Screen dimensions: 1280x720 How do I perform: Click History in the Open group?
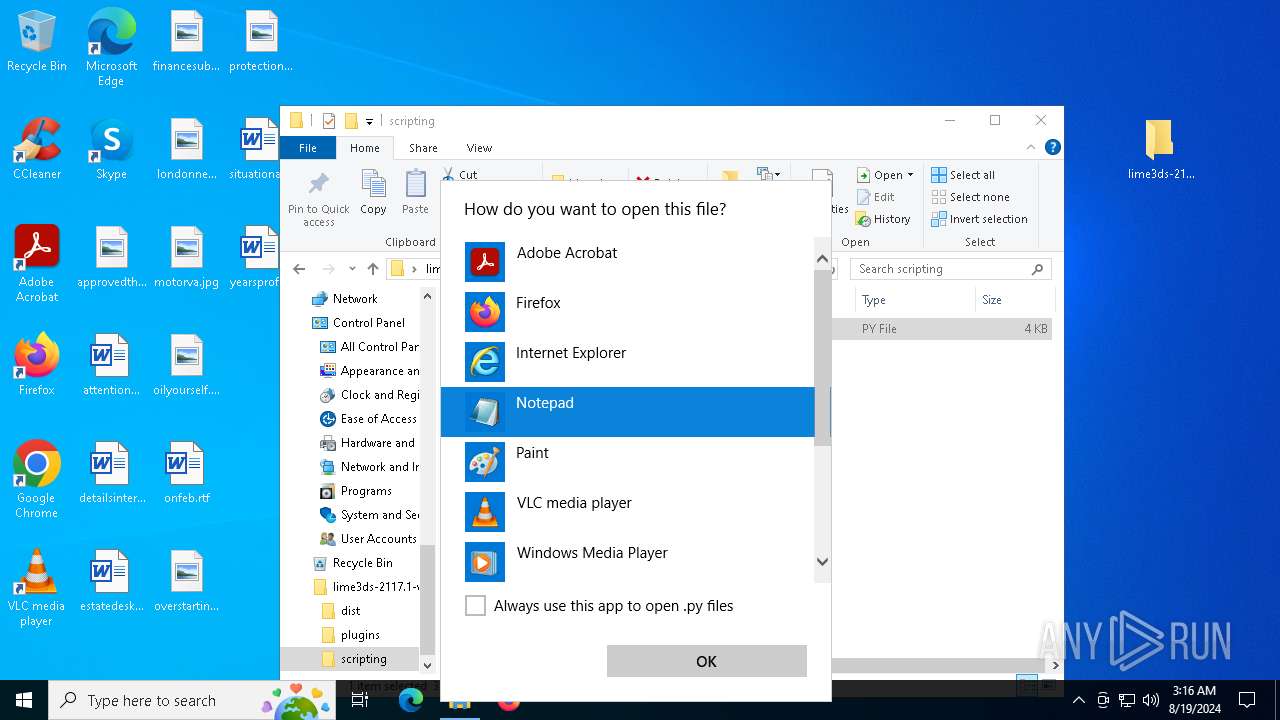click(883, 219)
